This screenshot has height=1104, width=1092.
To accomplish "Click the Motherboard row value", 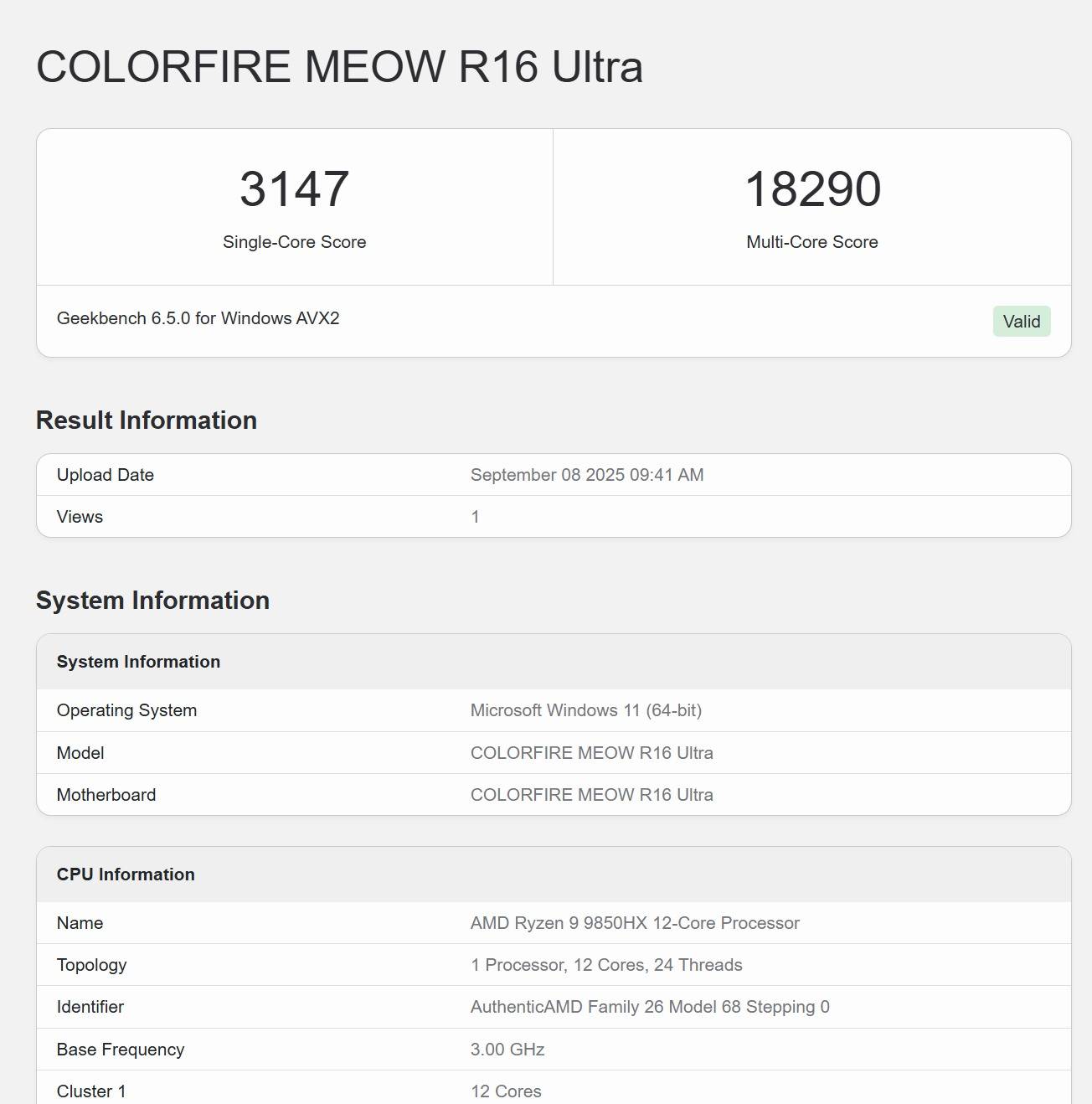I will pos(591,795).
